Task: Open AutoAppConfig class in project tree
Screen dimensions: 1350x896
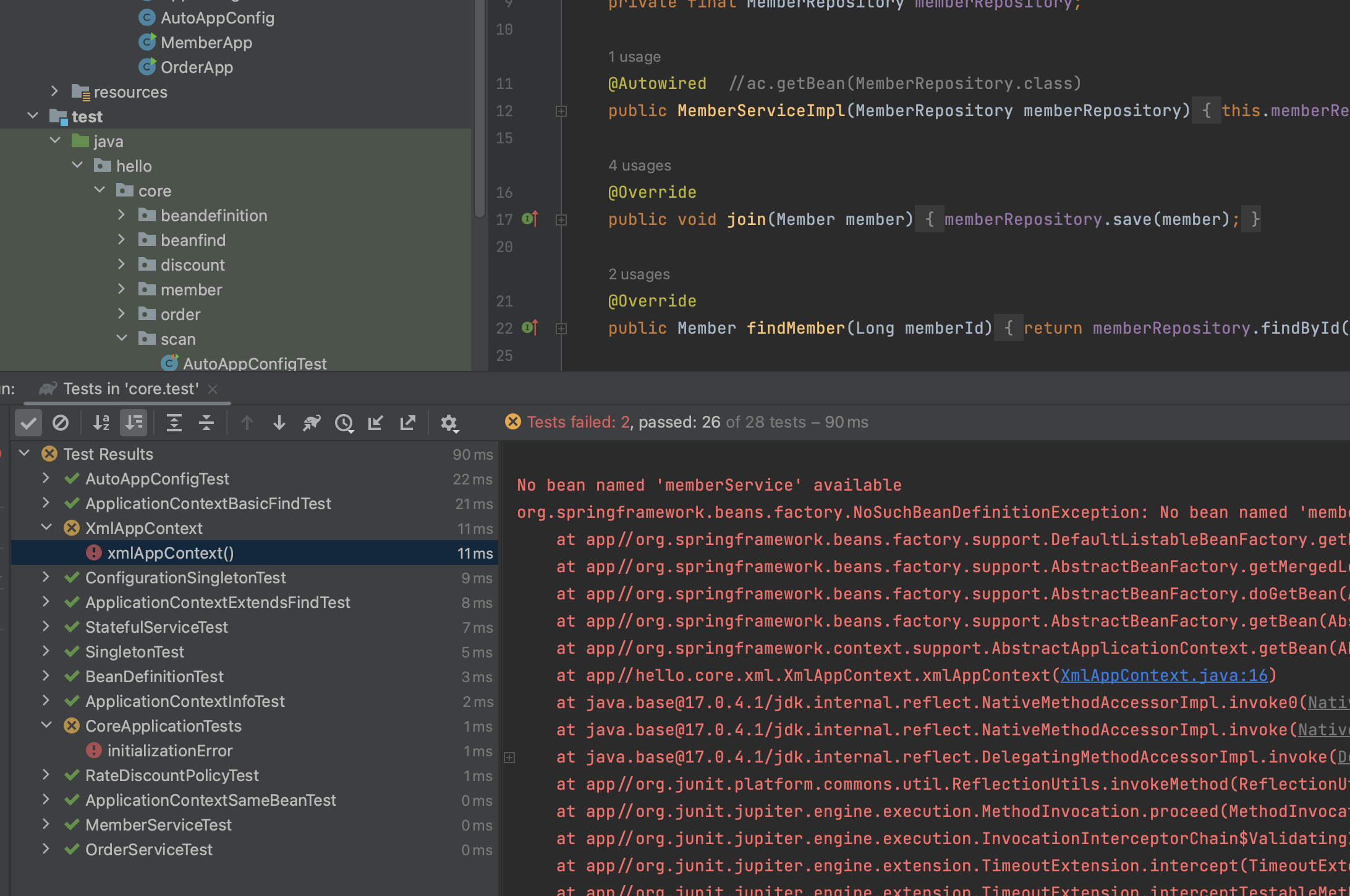Action: click(218, 17)
